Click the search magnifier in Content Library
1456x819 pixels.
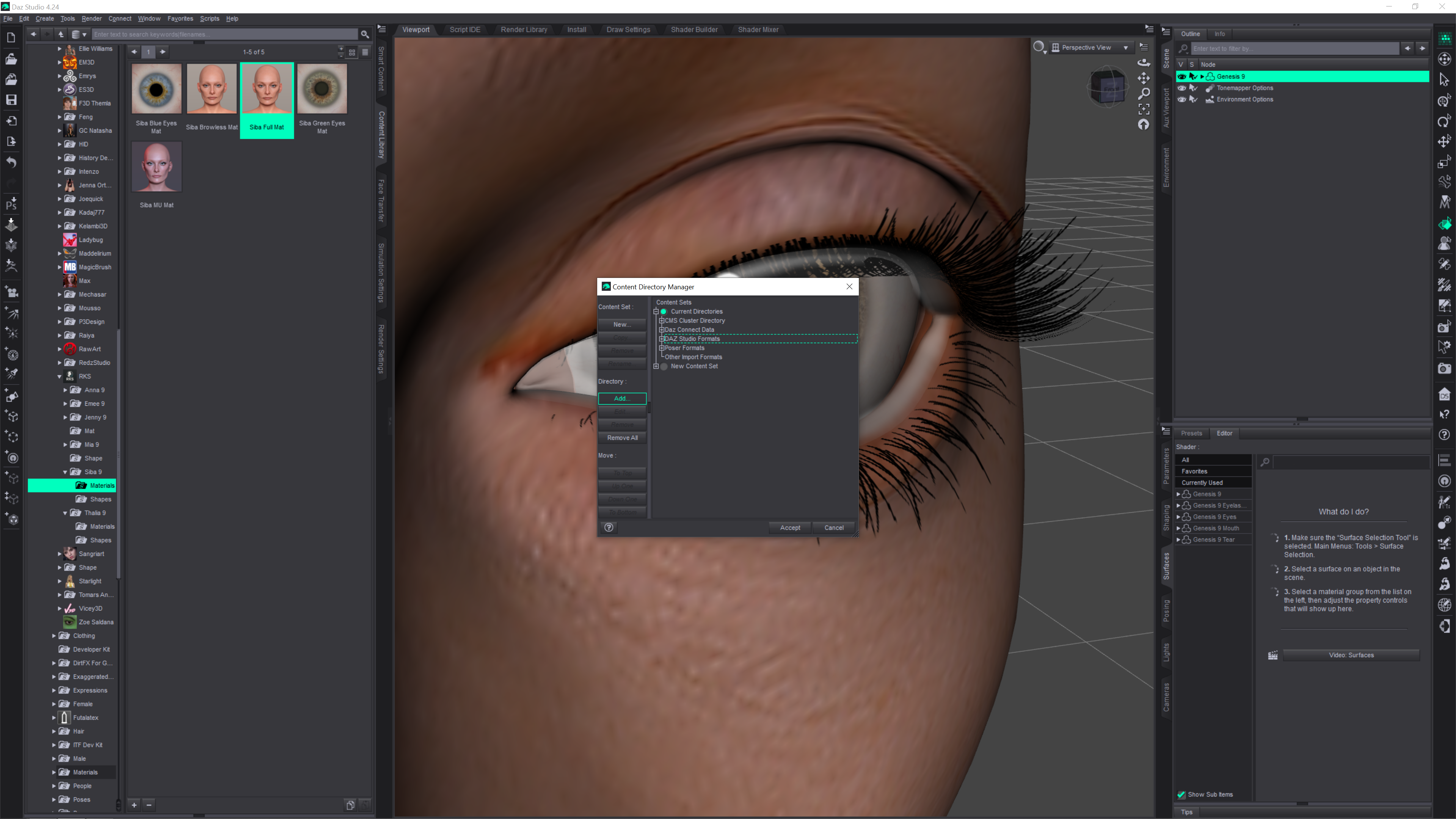tap(365, 35)
